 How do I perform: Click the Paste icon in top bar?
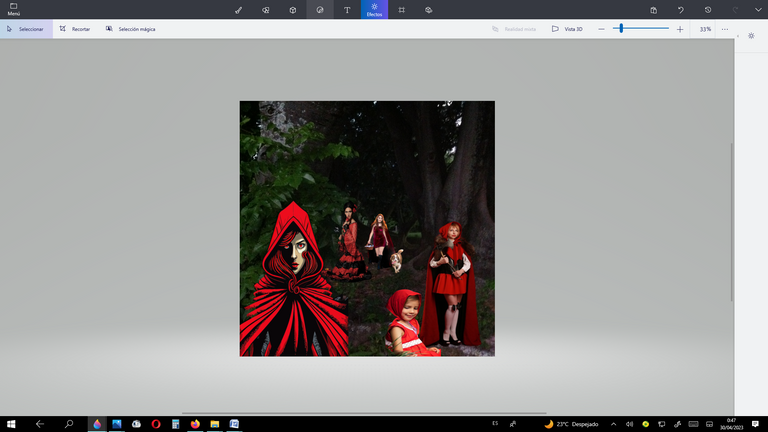[653, 10]
